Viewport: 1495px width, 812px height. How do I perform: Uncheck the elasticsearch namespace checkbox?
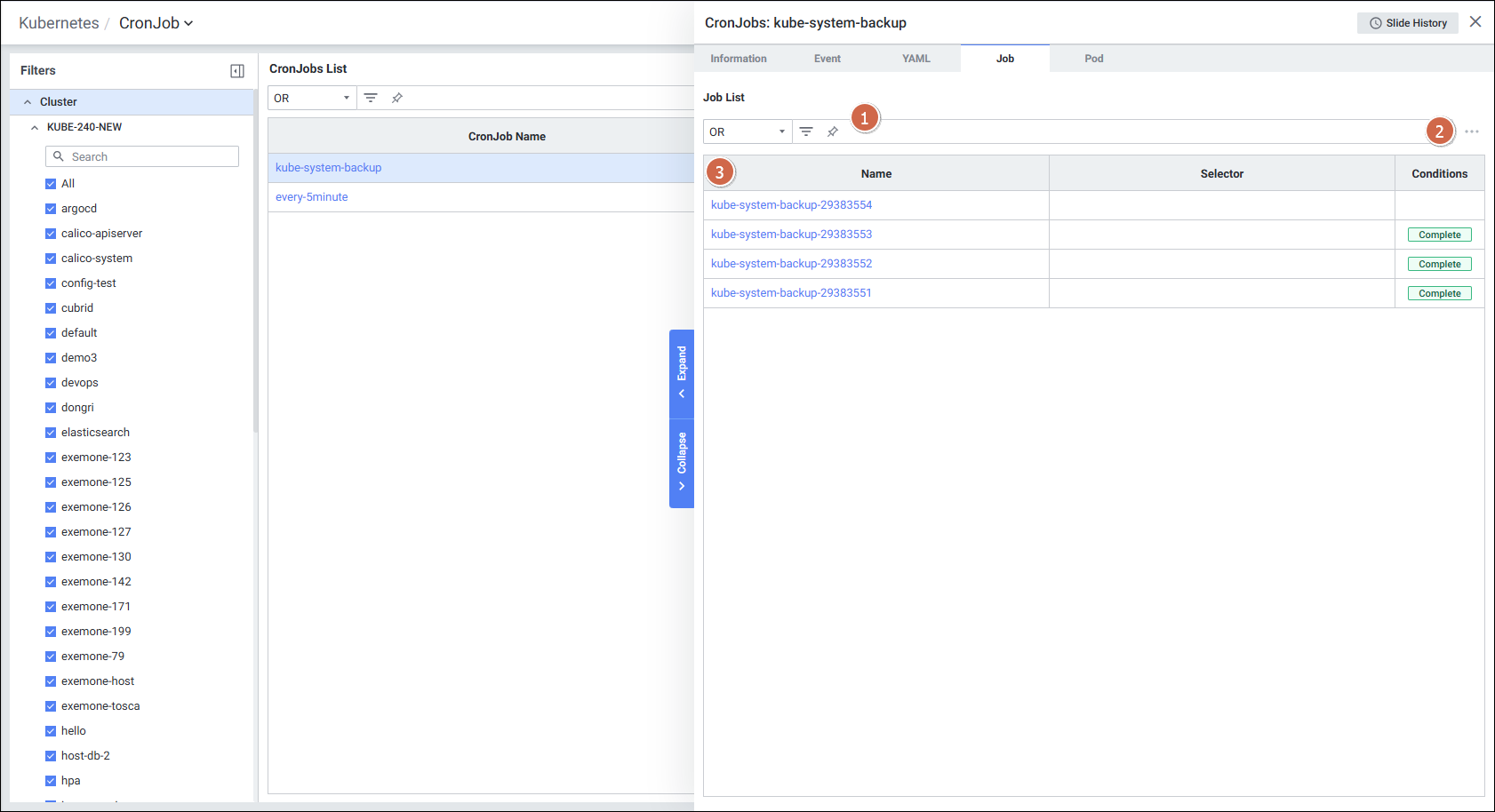pyautogui.click(x=51, y=433)
